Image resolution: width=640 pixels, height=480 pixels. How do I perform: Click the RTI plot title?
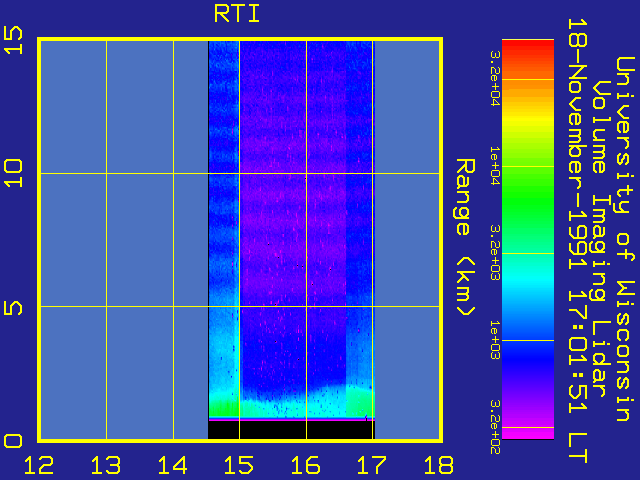coord(237,14)
